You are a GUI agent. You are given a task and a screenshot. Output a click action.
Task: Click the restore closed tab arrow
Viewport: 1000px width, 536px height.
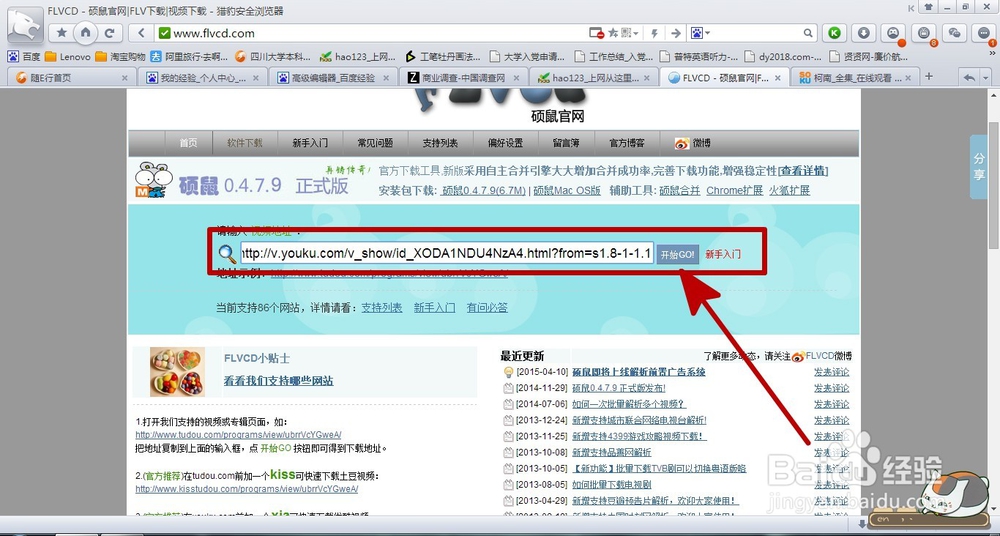coord(969,78)
